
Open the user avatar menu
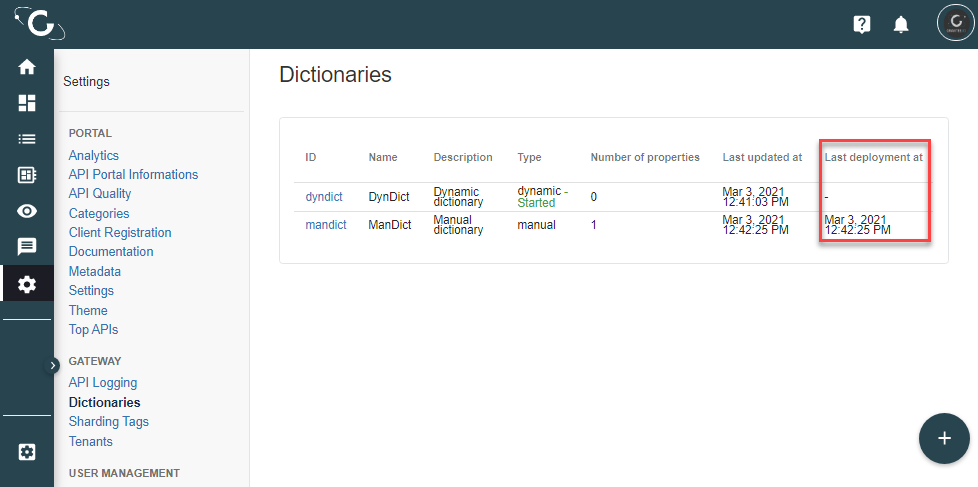pos(954,24)
